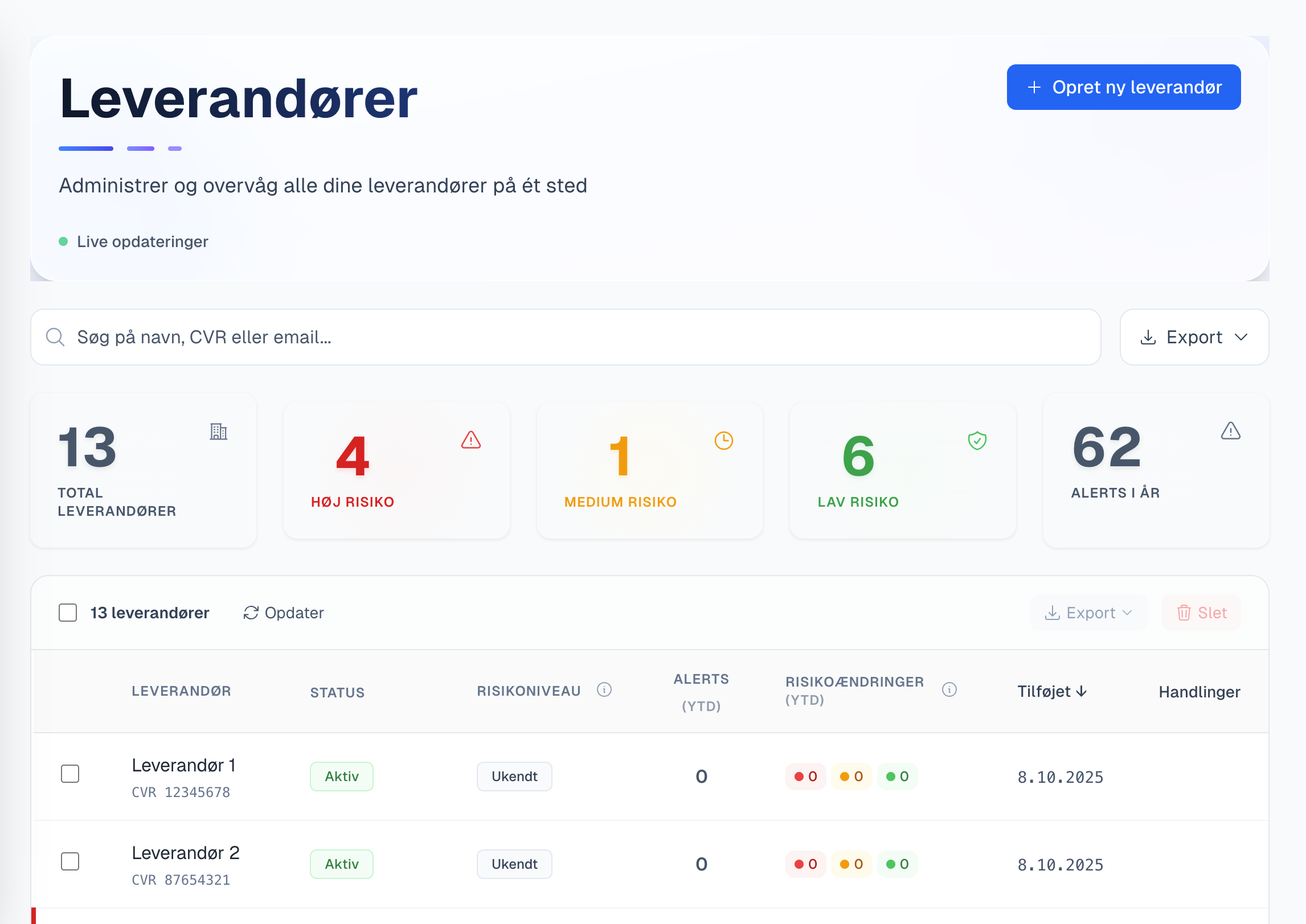Open the Export dropdown above the table
The height and width of the screenshot is (924, 1306).
point(1088,613)
